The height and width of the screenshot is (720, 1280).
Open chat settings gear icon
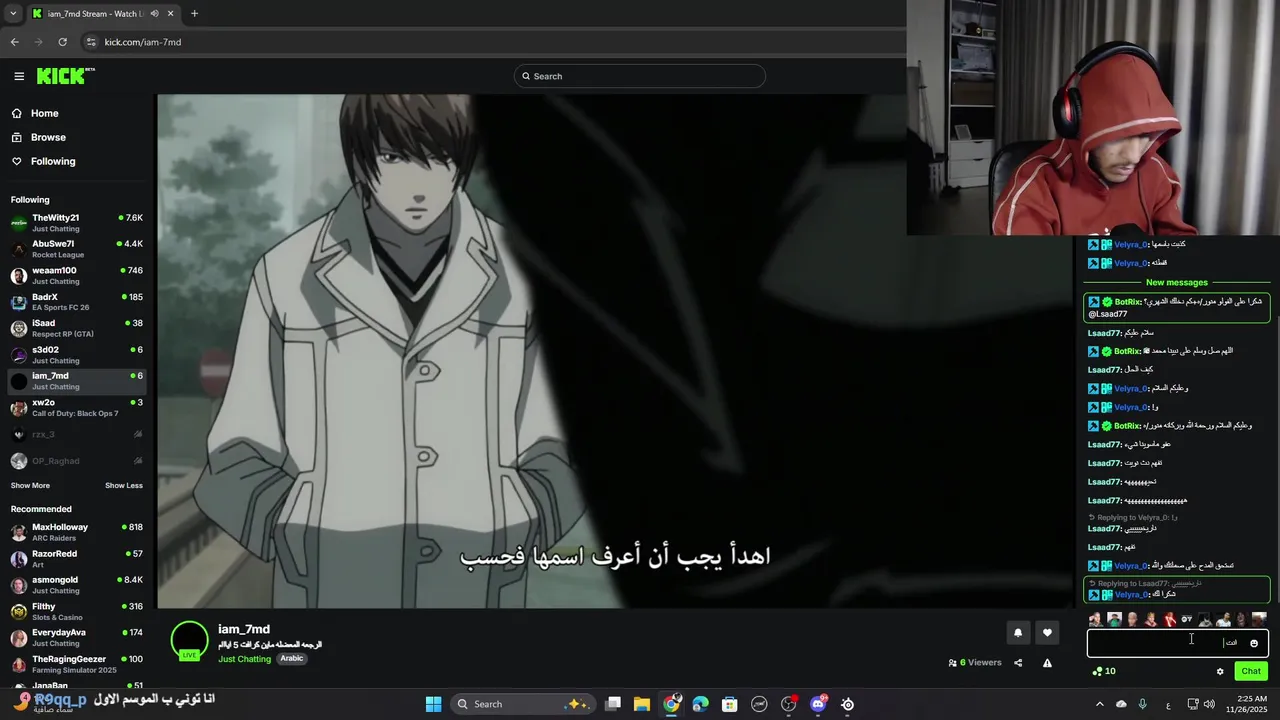[1220, 671]
